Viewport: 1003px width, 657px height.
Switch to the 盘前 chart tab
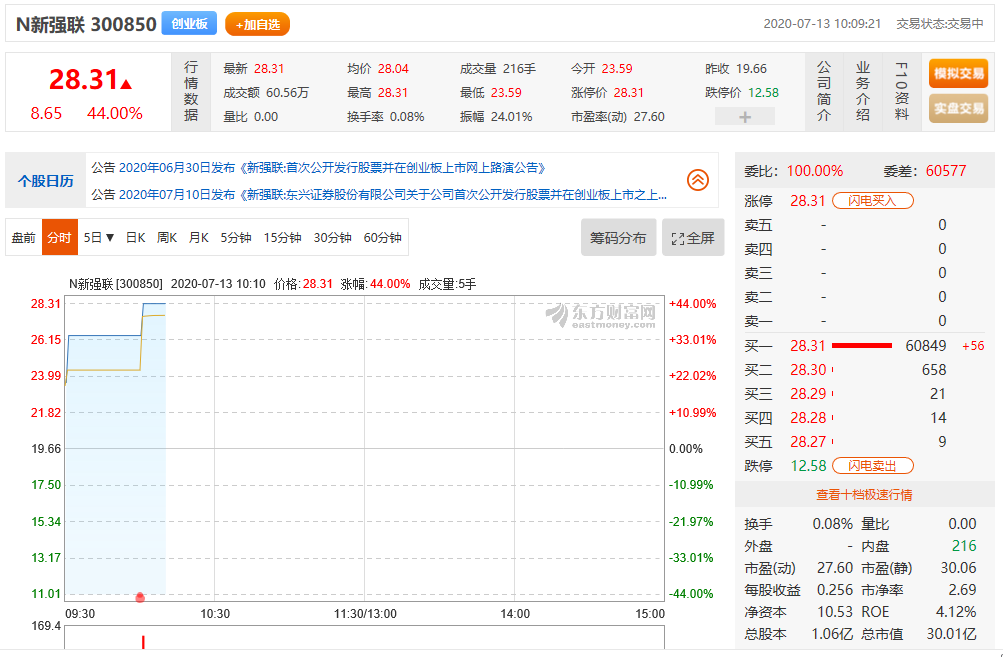[x=24, y=237]
